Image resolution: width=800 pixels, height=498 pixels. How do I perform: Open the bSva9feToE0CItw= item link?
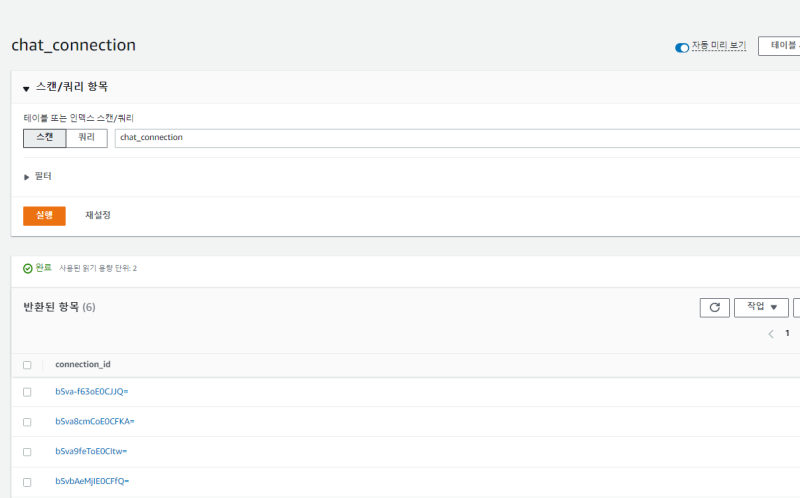pos(91,452)
